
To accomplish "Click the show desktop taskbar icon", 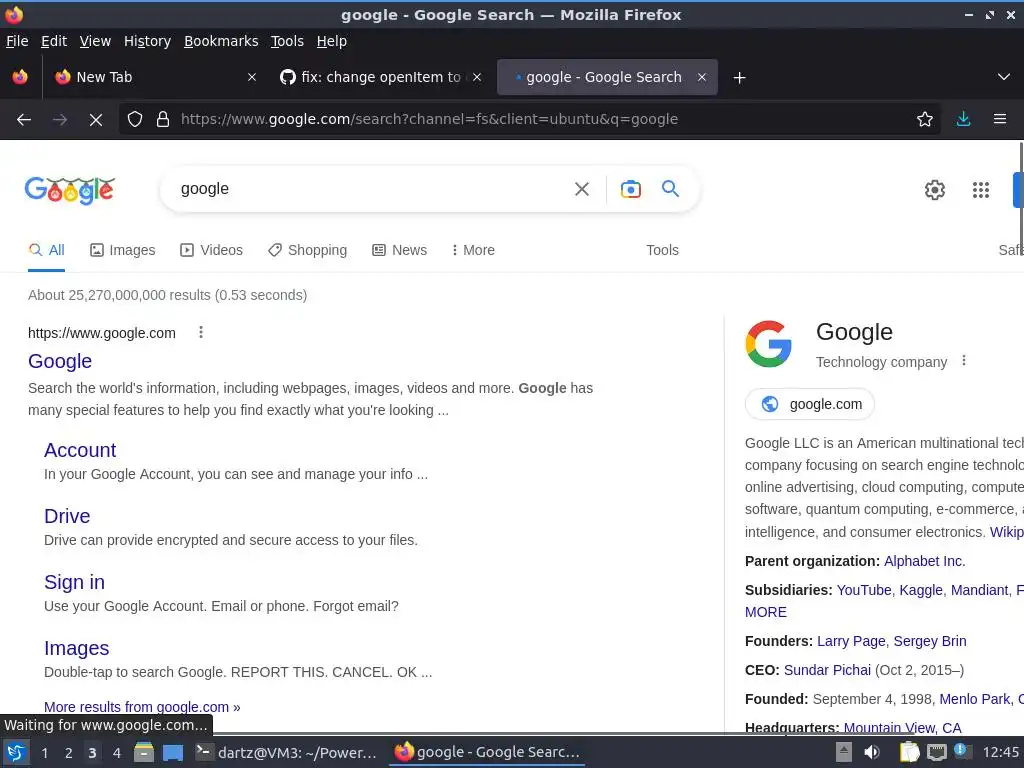I will coord(173,752).
